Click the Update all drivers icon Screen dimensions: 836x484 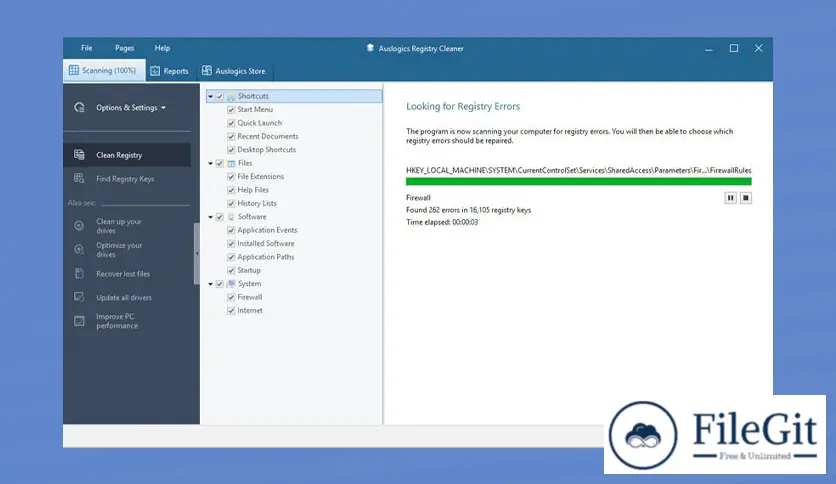[79, 297]
